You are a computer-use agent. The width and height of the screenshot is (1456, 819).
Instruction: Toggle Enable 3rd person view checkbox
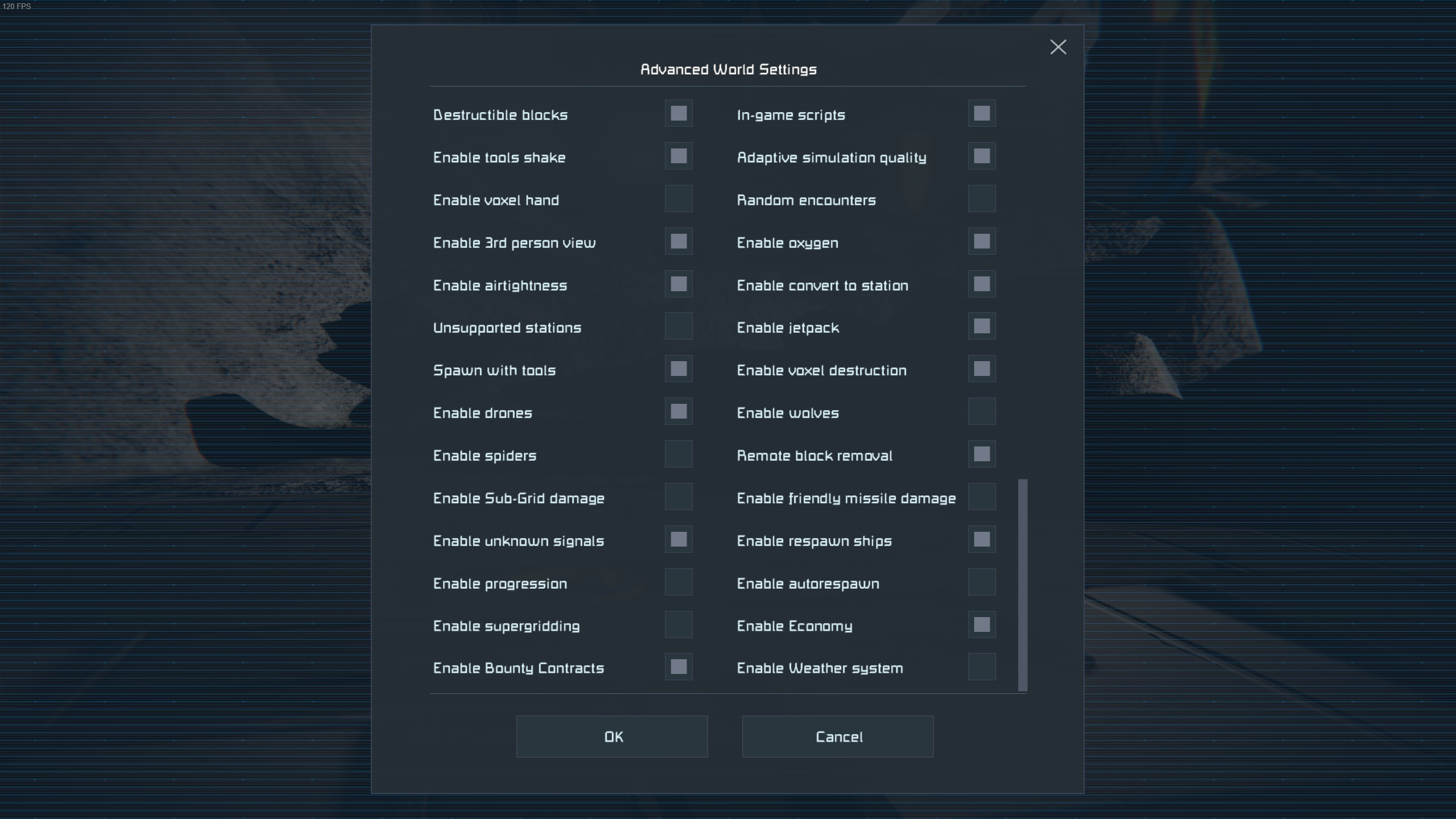point(679,242)
